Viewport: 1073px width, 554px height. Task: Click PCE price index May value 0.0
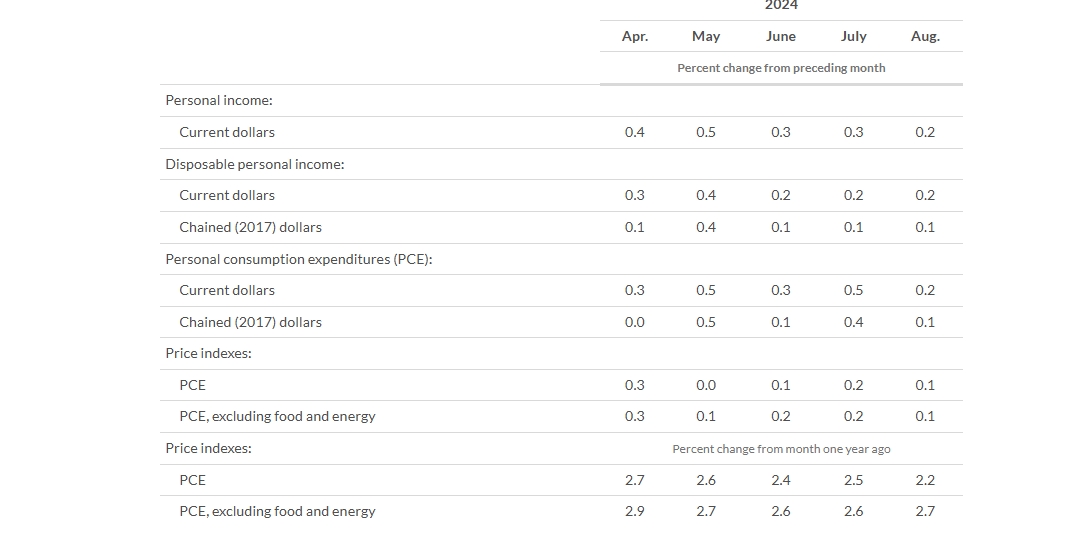tap(706, 385)
